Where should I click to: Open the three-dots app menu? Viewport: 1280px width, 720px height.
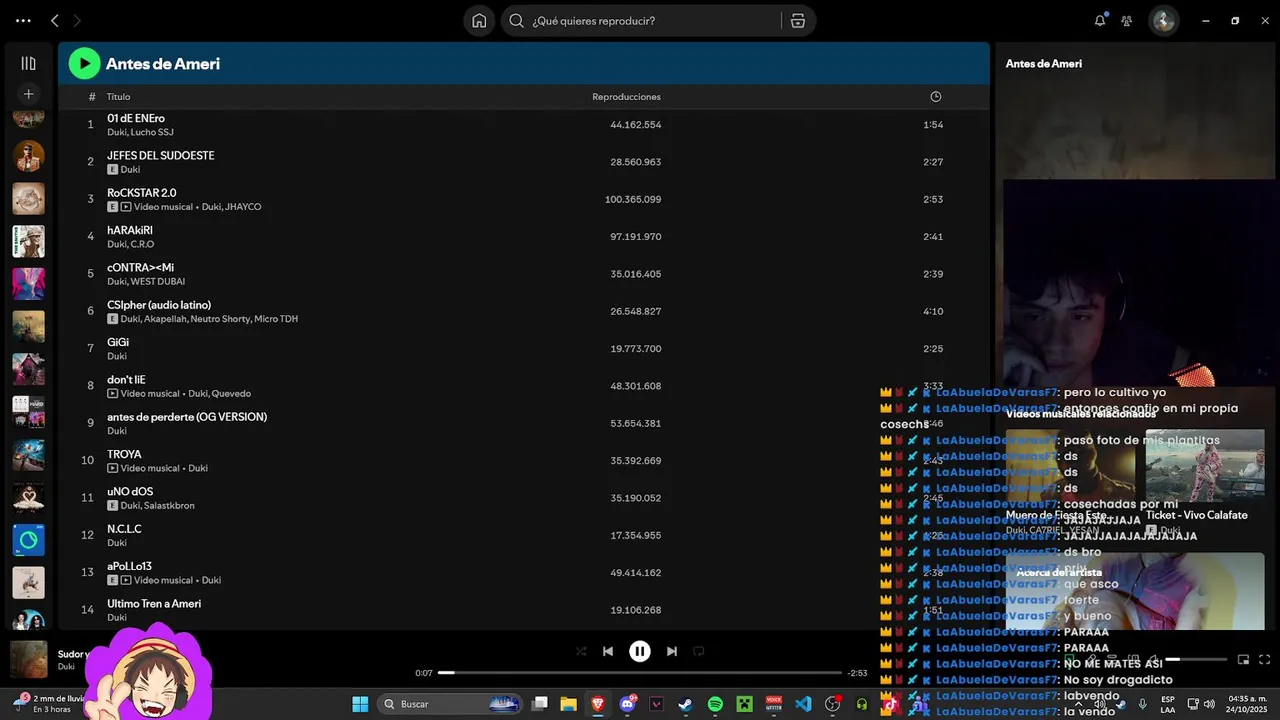23,20
